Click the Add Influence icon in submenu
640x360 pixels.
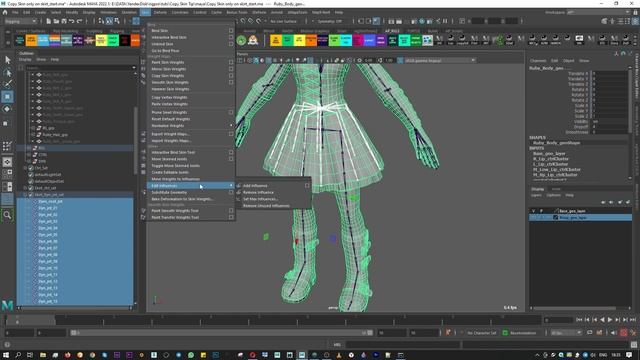click(239, 186)
